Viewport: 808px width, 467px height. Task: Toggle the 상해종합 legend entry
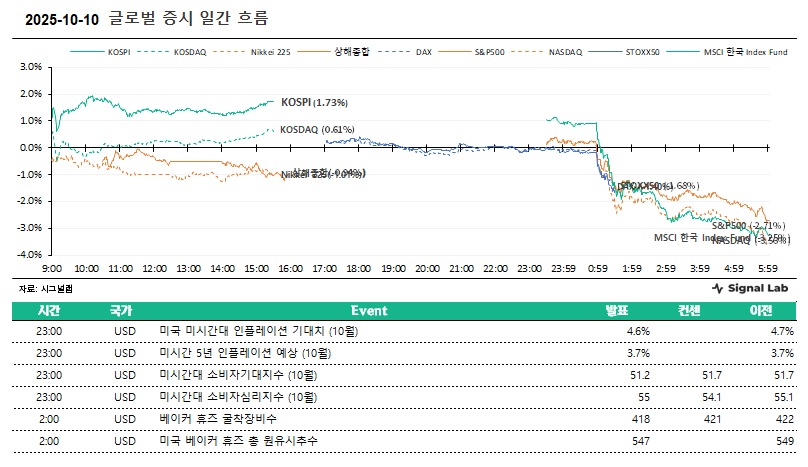349,50
